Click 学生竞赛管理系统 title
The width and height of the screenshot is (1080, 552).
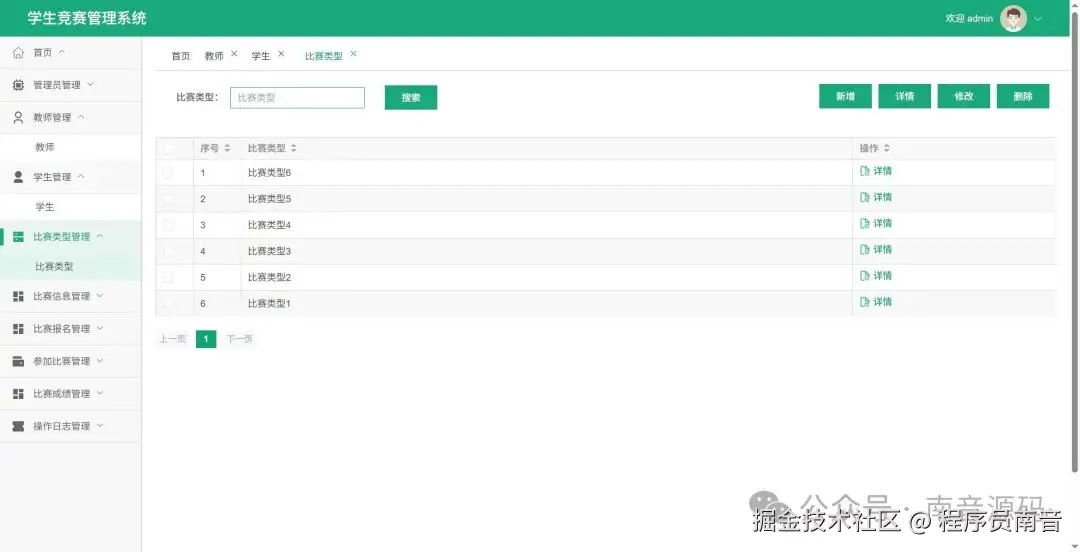pyautogui.click(x=87, y=18)
